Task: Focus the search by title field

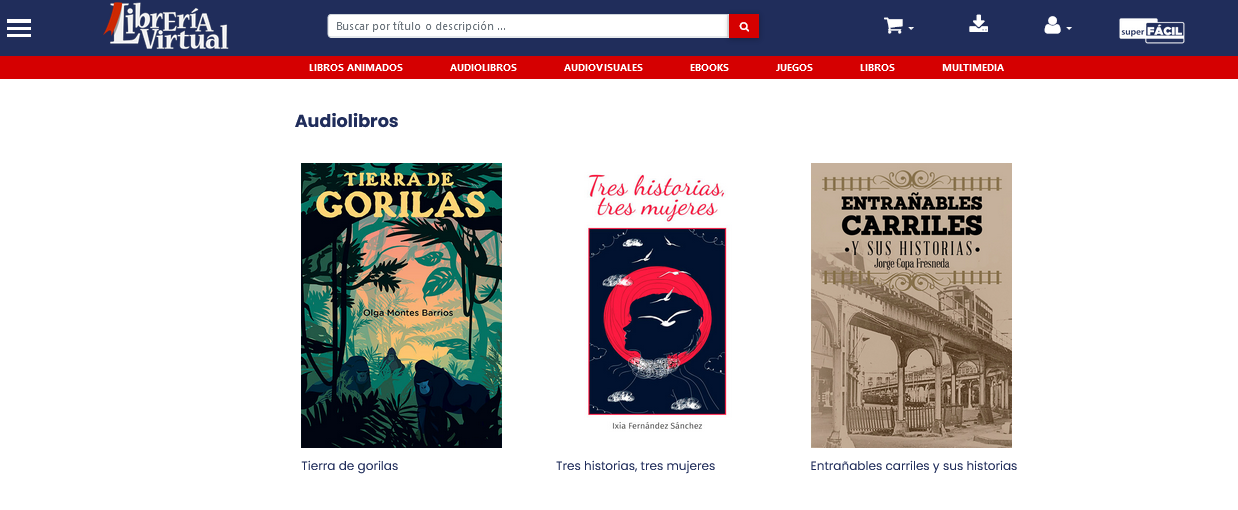Action: point(528,26)
